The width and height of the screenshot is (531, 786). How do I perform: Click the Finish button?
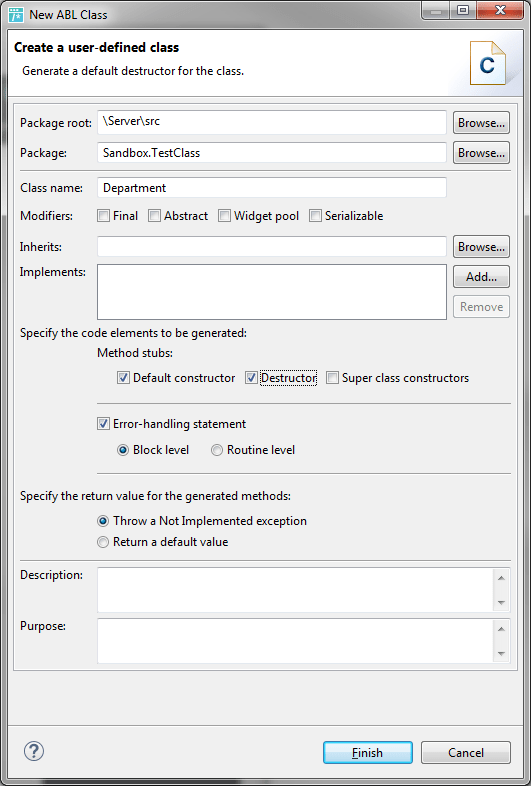[368, 753]
